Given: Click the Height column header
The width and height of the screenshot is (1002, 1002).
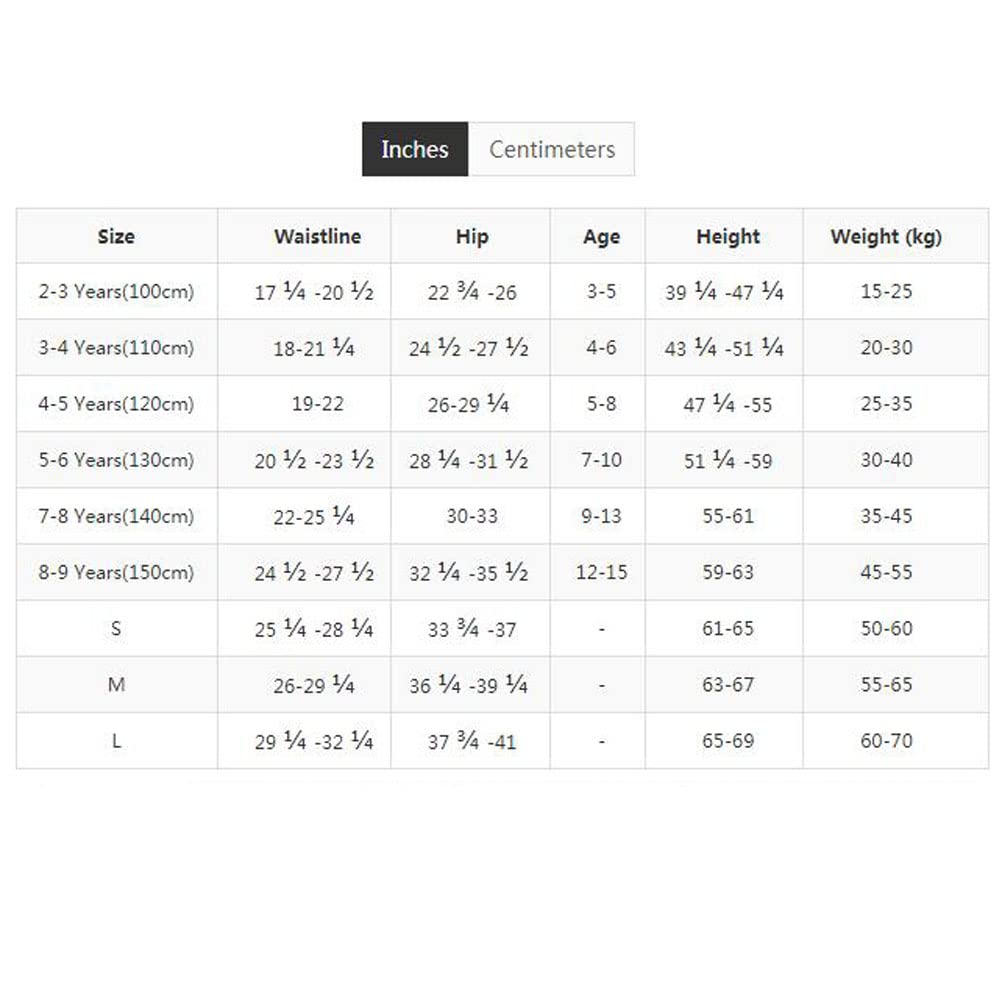Looking at the screenshot, I should coord(728,236).
